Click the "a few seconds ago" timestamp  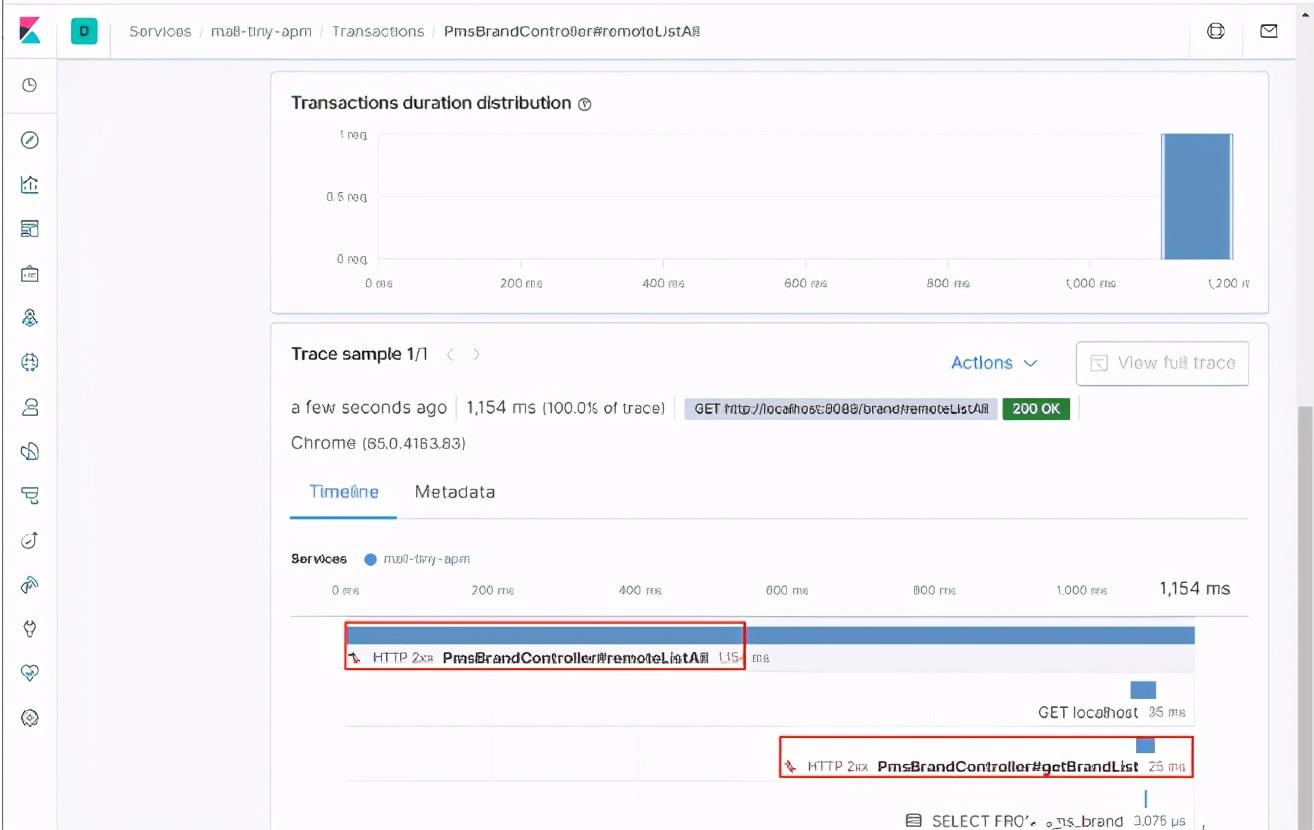point(369,408)
